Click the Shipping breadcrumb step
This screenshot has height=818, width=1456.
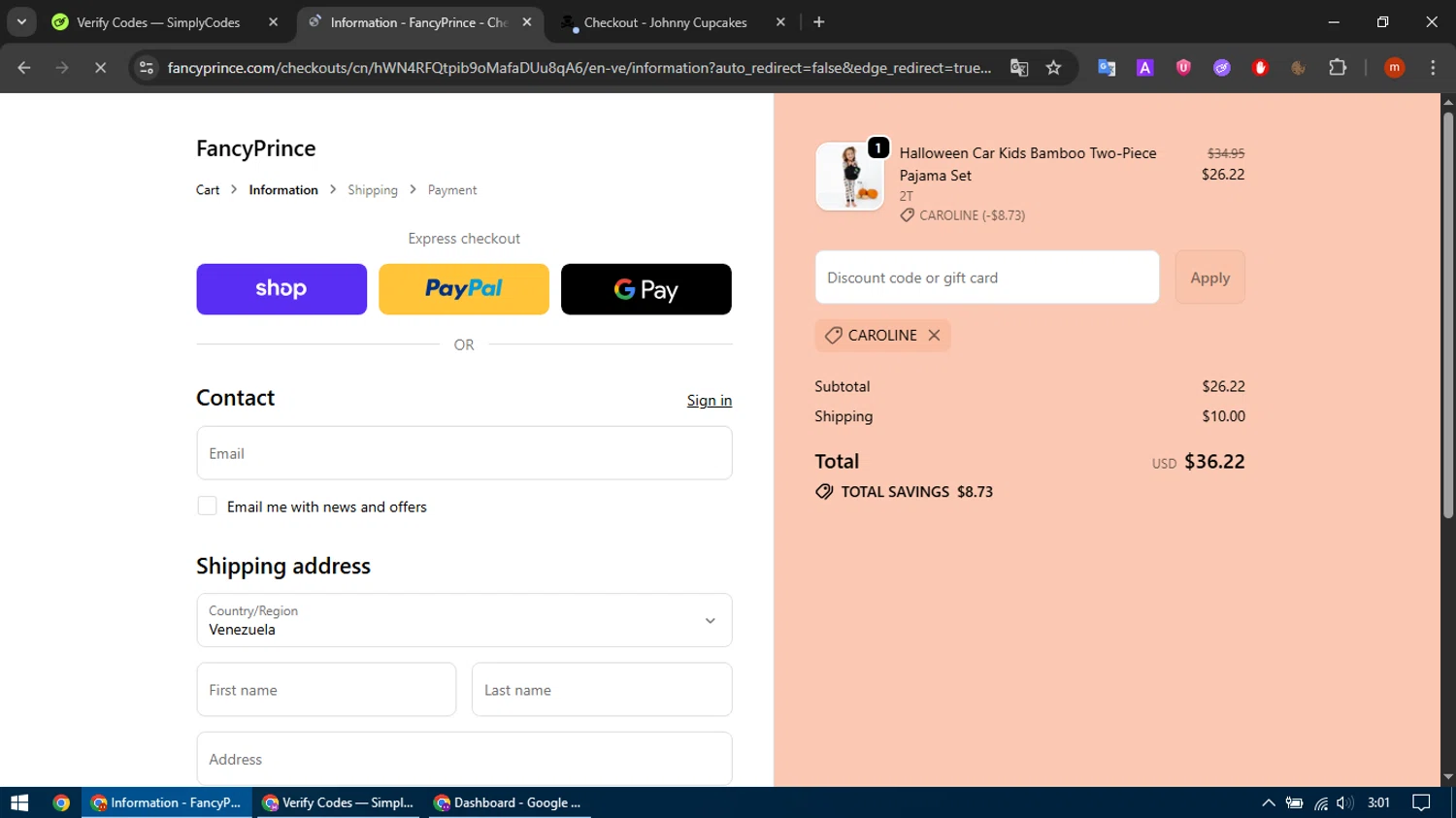373,190
